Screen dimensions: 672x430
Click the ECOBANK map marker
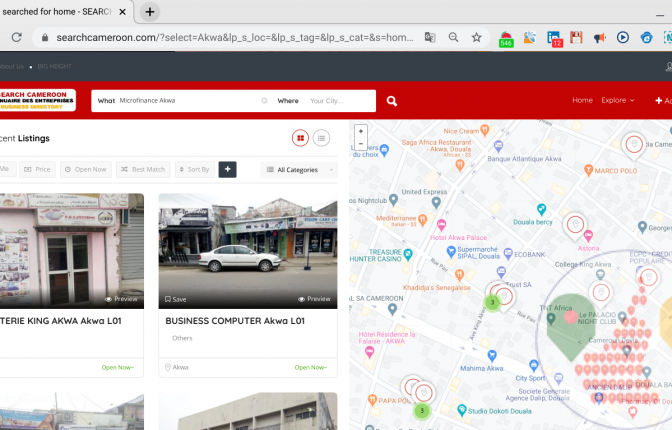pos(508,253)
